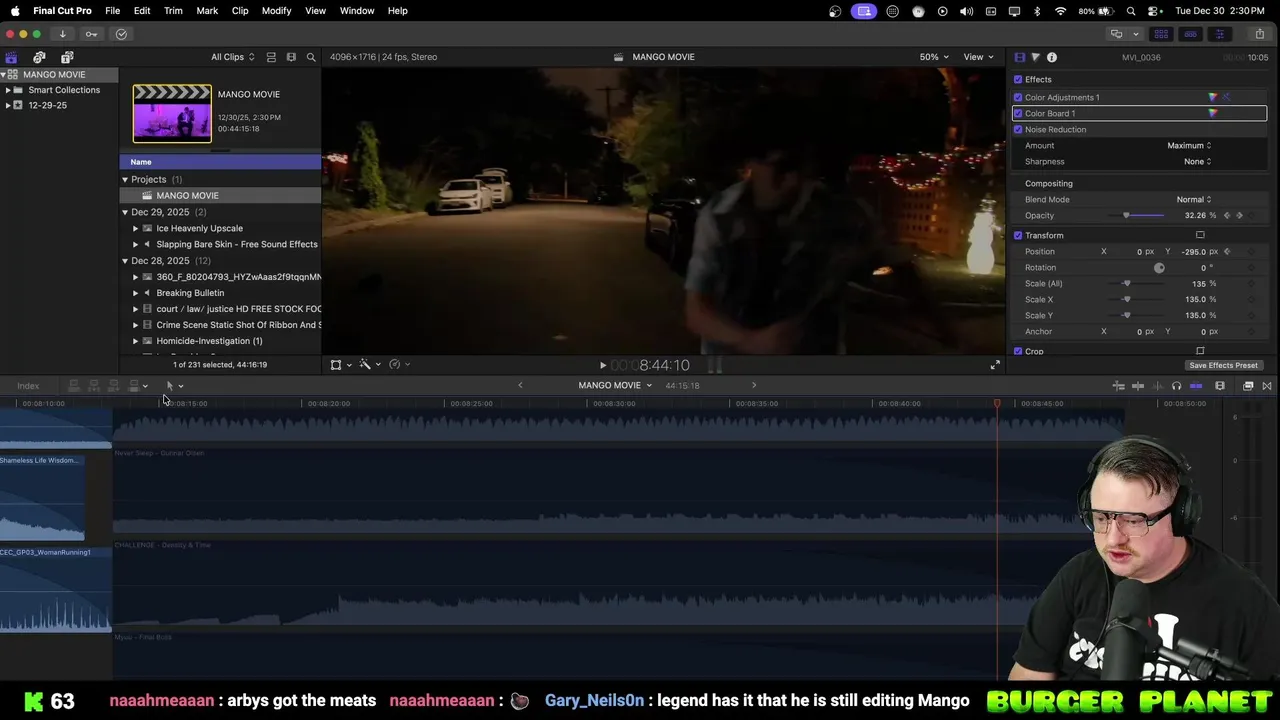This screenshot has height=720, width=1280.
Task: Open the Trim menu
Action: pos(173,10)
